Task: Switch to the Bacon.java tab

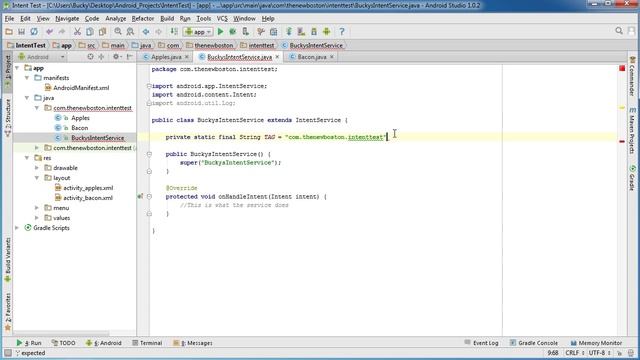Action: (311, 57)
